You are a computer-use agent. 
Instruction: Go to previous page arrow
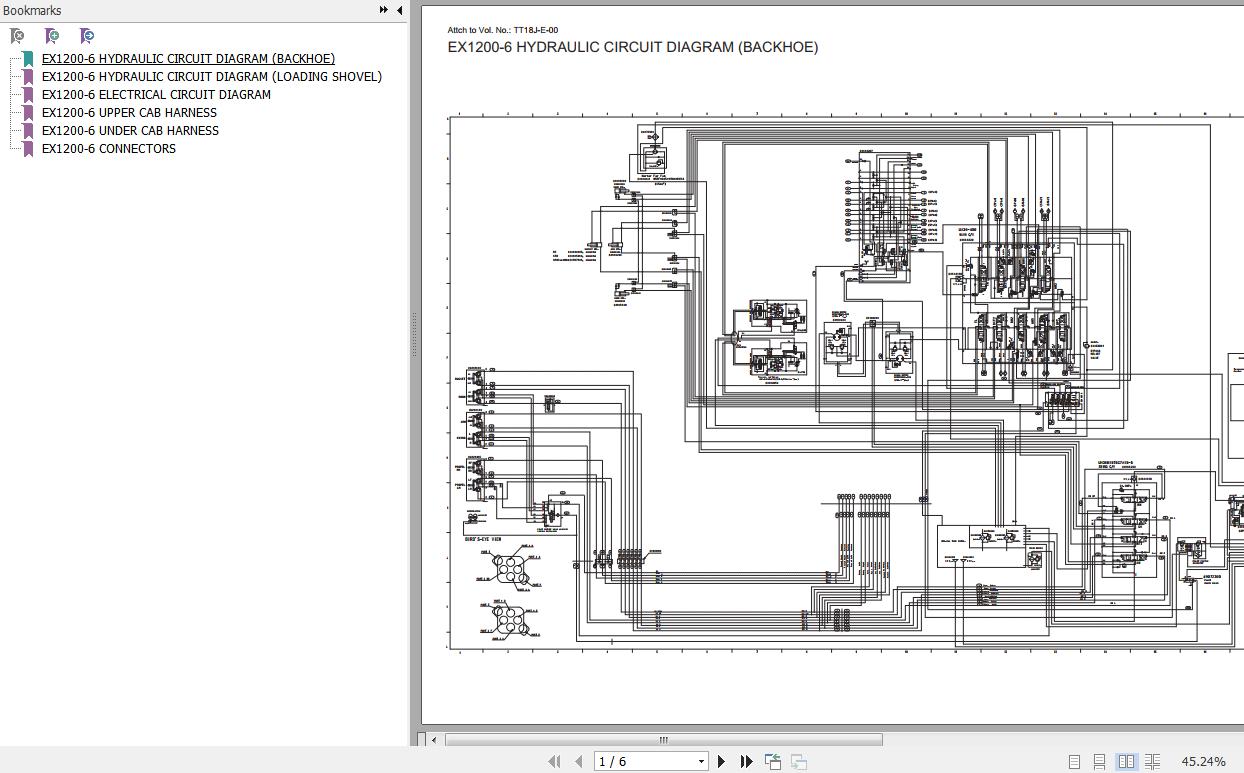(578, 761)
